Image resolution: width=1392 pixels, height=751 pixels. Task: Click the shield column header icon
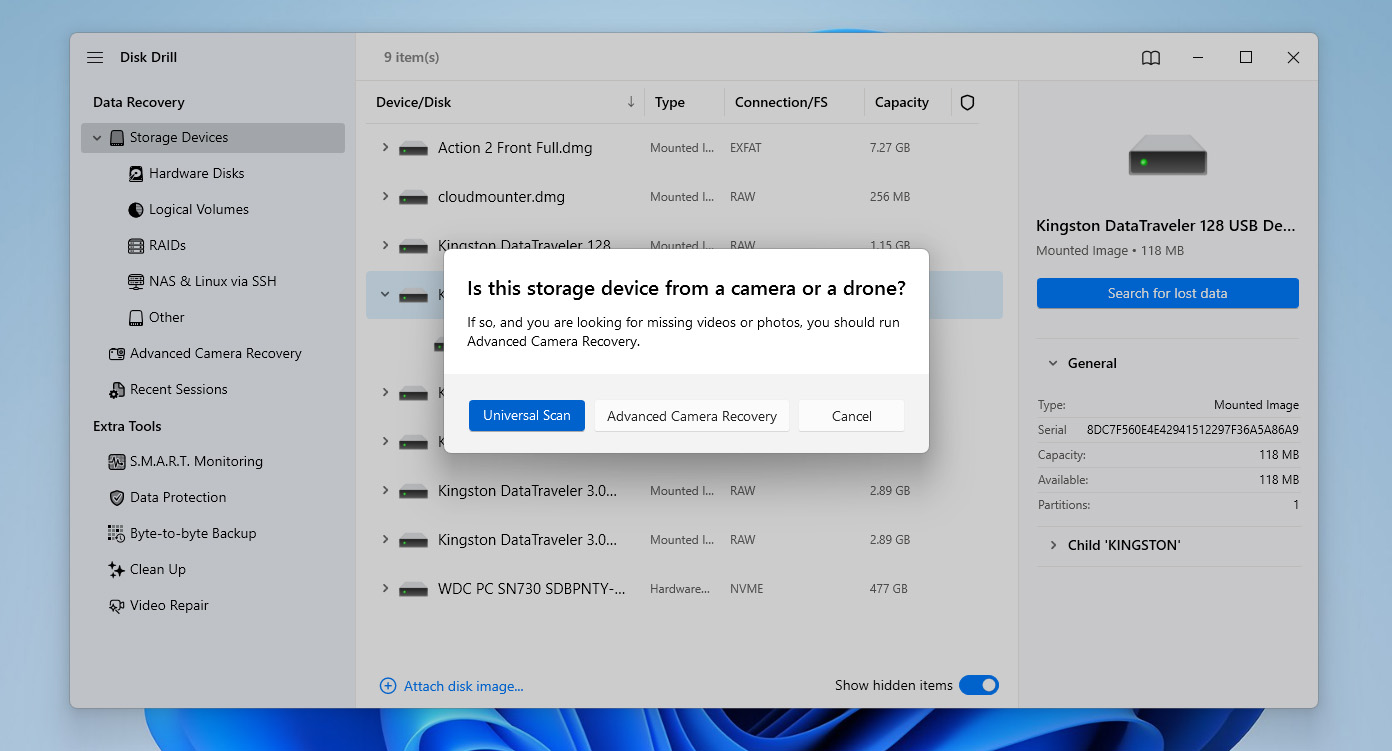click(967, 103)
